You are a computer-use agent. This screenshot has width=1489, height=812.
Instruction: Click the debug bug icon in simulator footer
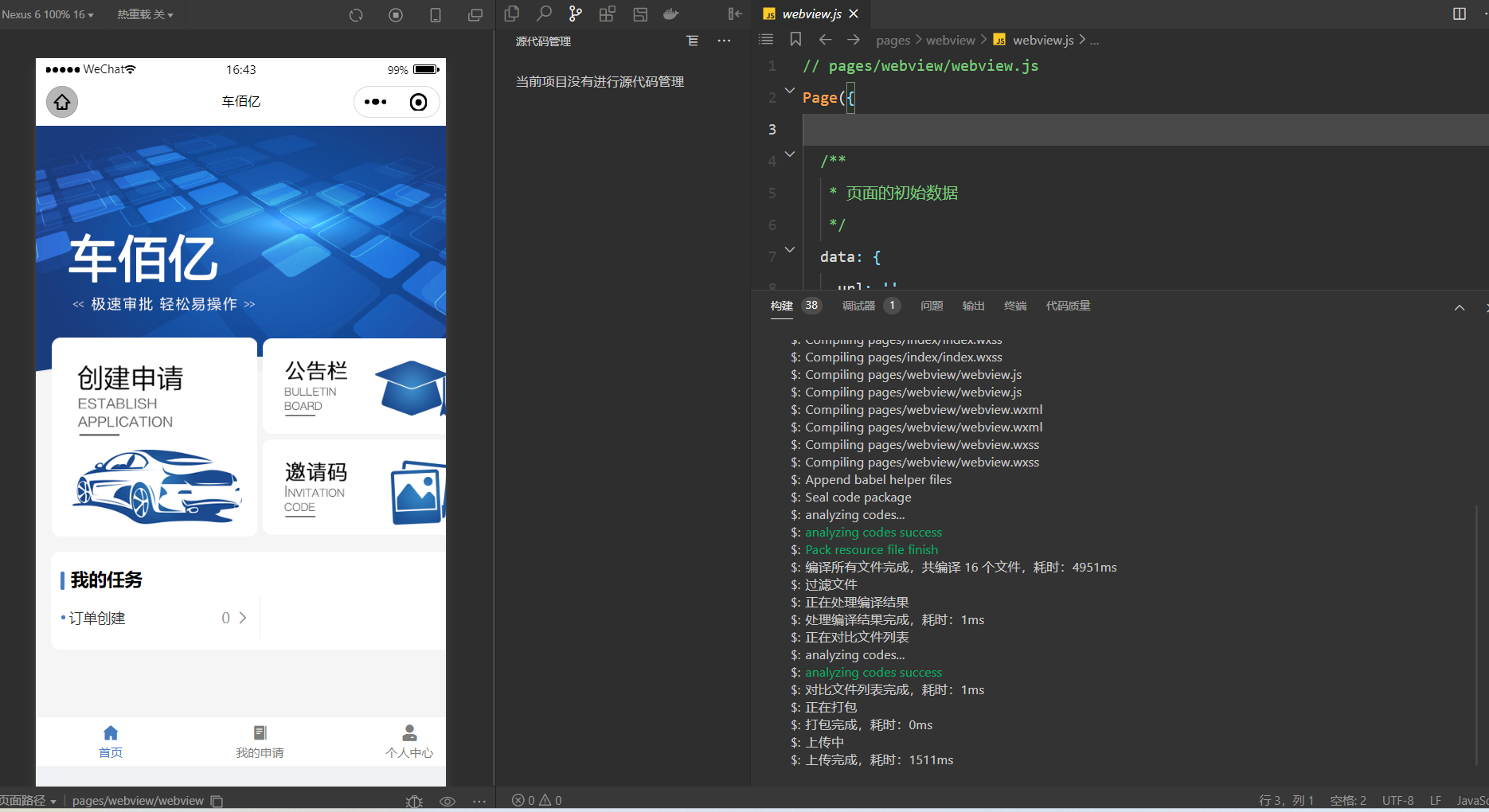pyautogui.click(x=414, y=801)
